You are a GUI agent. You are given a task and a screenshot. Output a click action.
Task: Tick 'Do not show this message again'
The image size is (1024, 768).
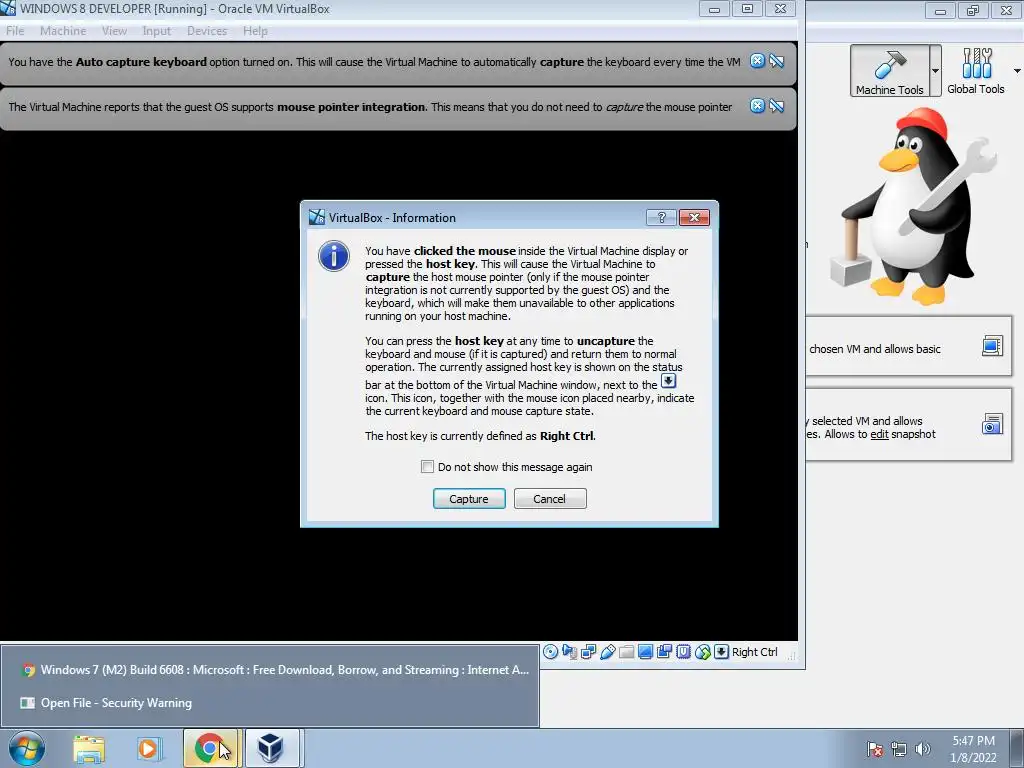427,467
